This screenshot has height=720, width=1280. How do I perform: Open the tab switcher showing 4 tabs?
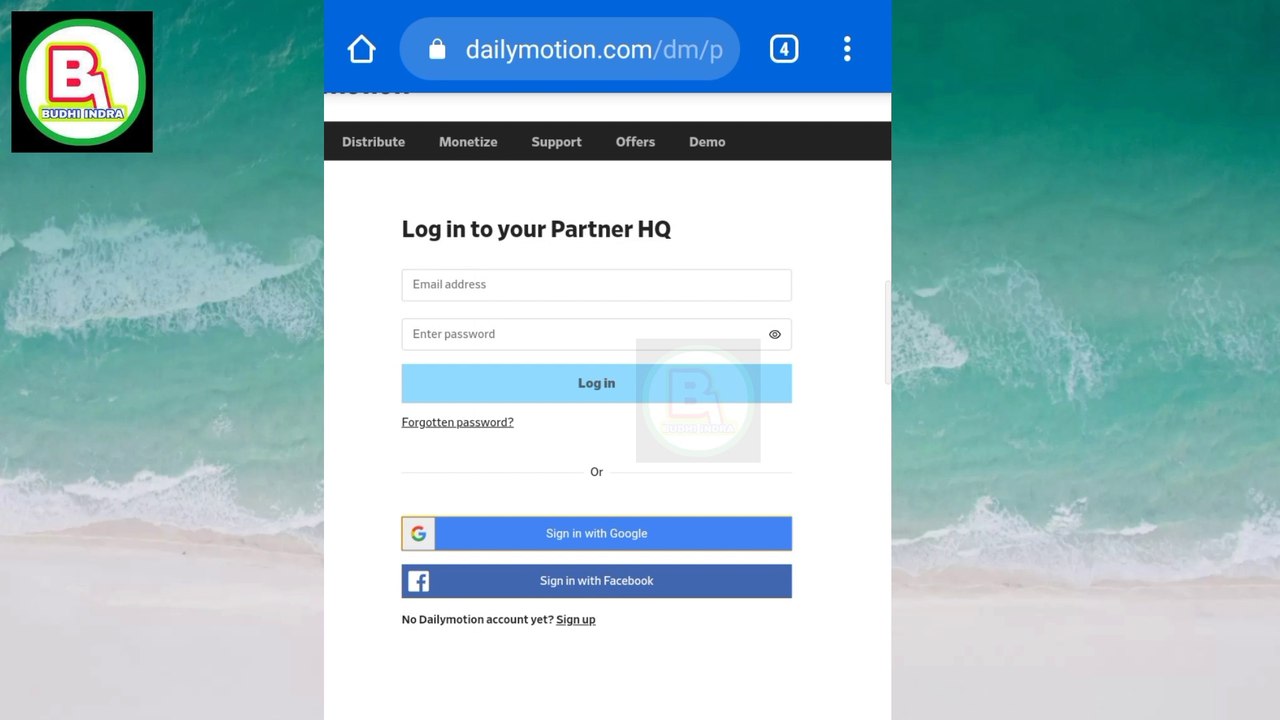[784, 49]
